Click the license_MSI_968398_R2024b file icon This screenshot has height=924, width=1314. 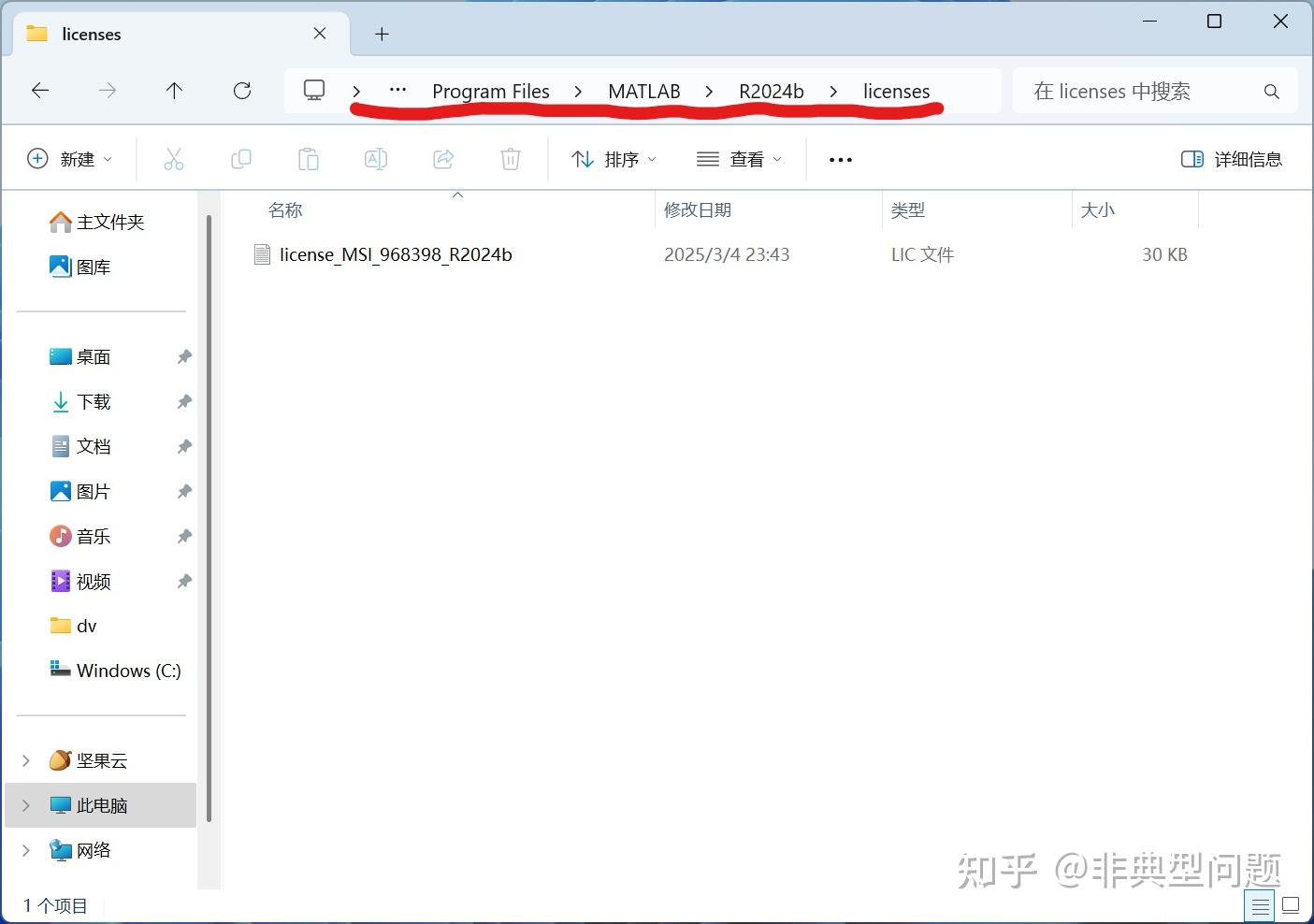263,254
